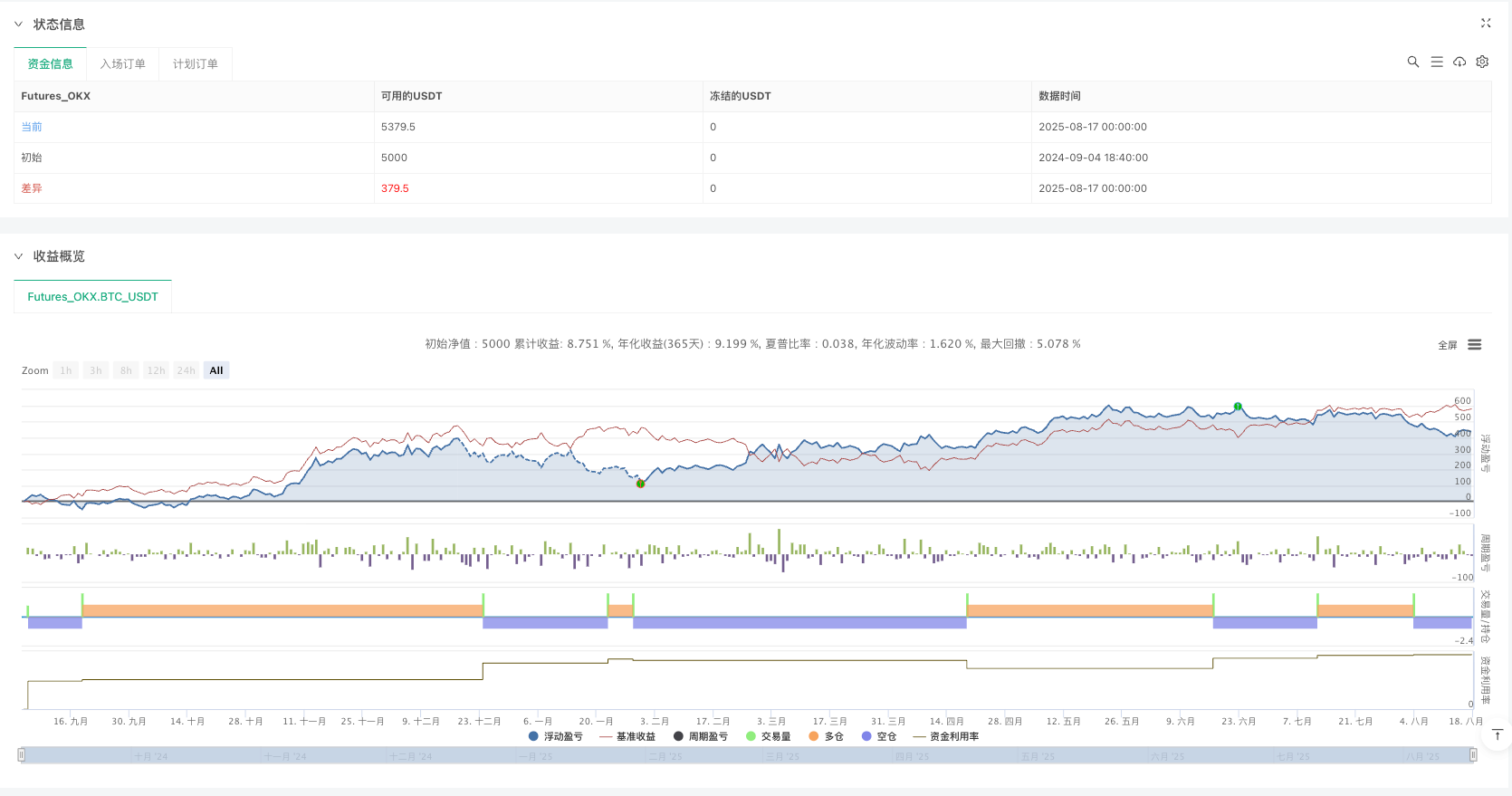Click the green marker on equity curve peak
1512x796 pixels.
tap(1238, 407)
